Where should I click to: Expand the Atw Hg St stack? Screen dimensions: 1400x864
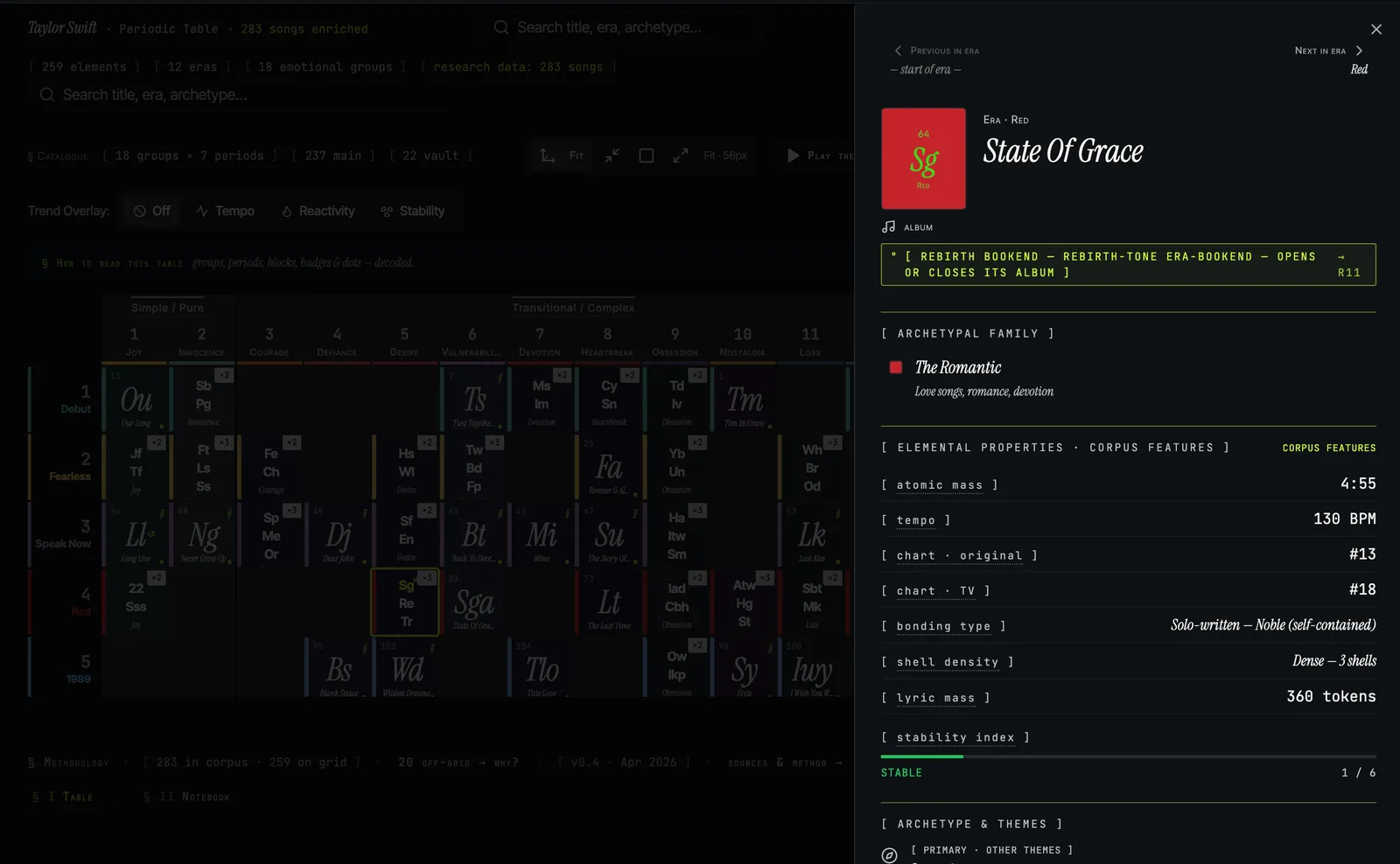(x=745, y=603)
